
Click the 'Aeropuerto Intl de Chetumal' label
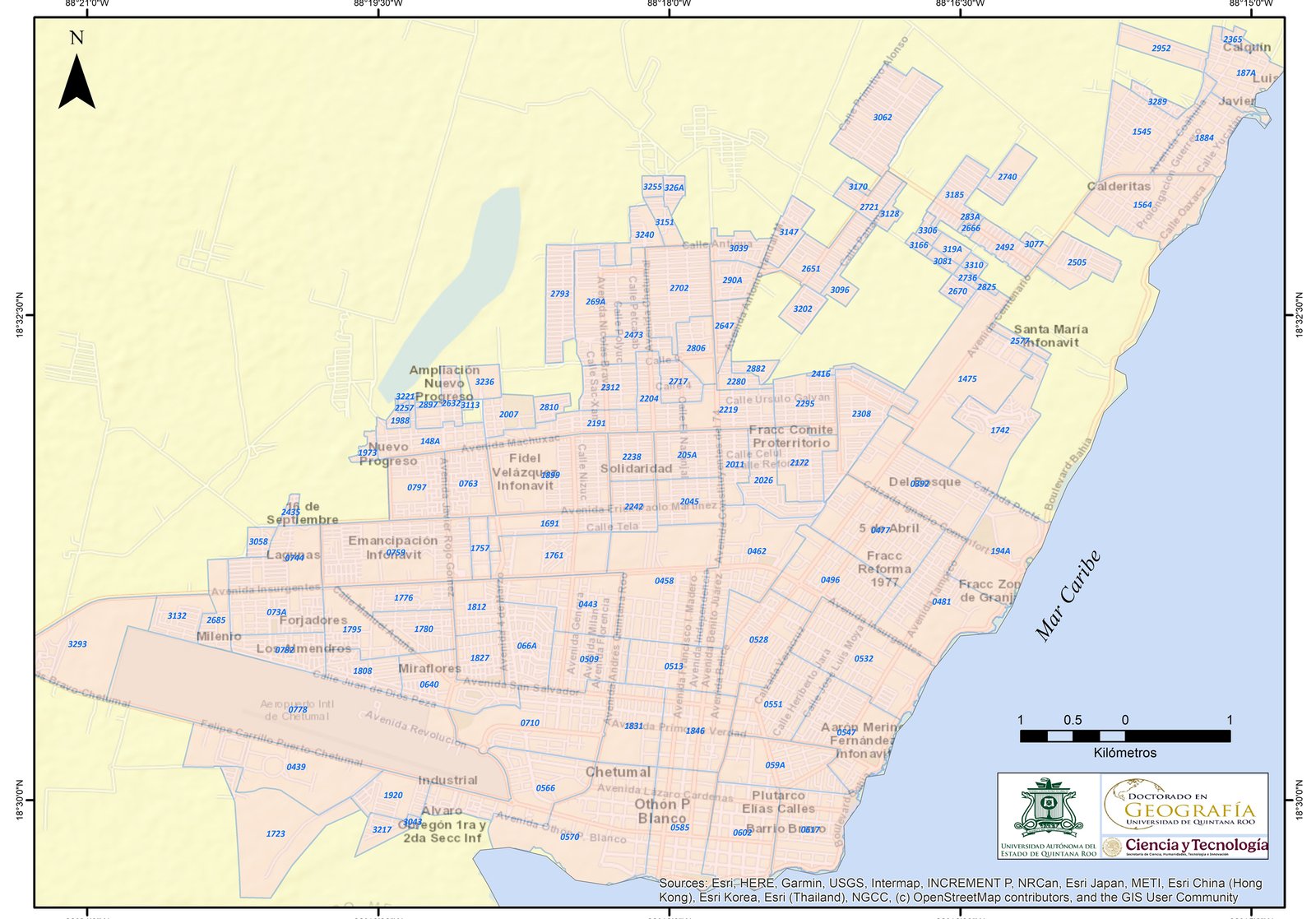297,710
